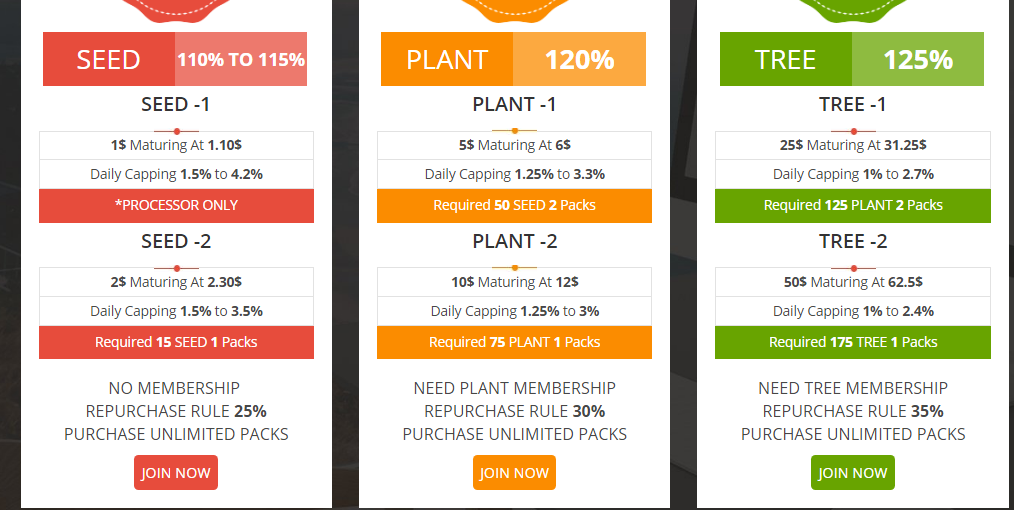Click the Required 175 TREE 1 Packs bar
Viewport: 1014px width, 510px height.
(x=853, y=342)
